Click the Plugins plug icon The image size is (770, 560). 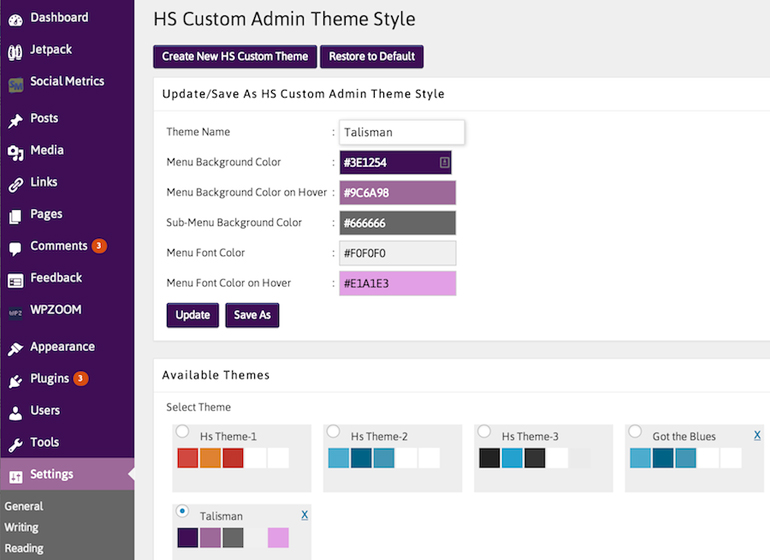[15, 380]
